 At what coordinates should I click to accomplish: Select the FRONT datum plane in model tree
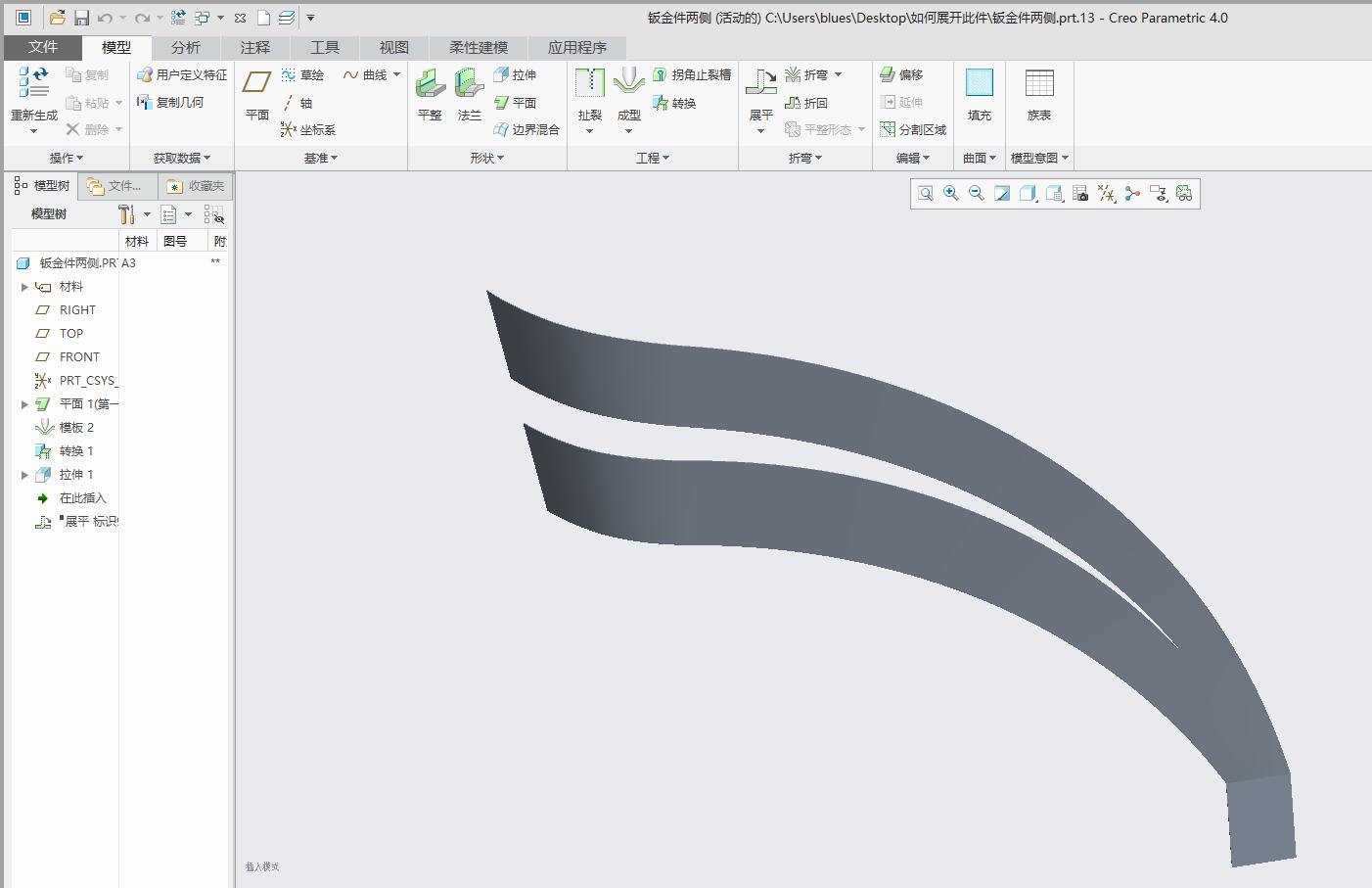click(x=79, y=357)
